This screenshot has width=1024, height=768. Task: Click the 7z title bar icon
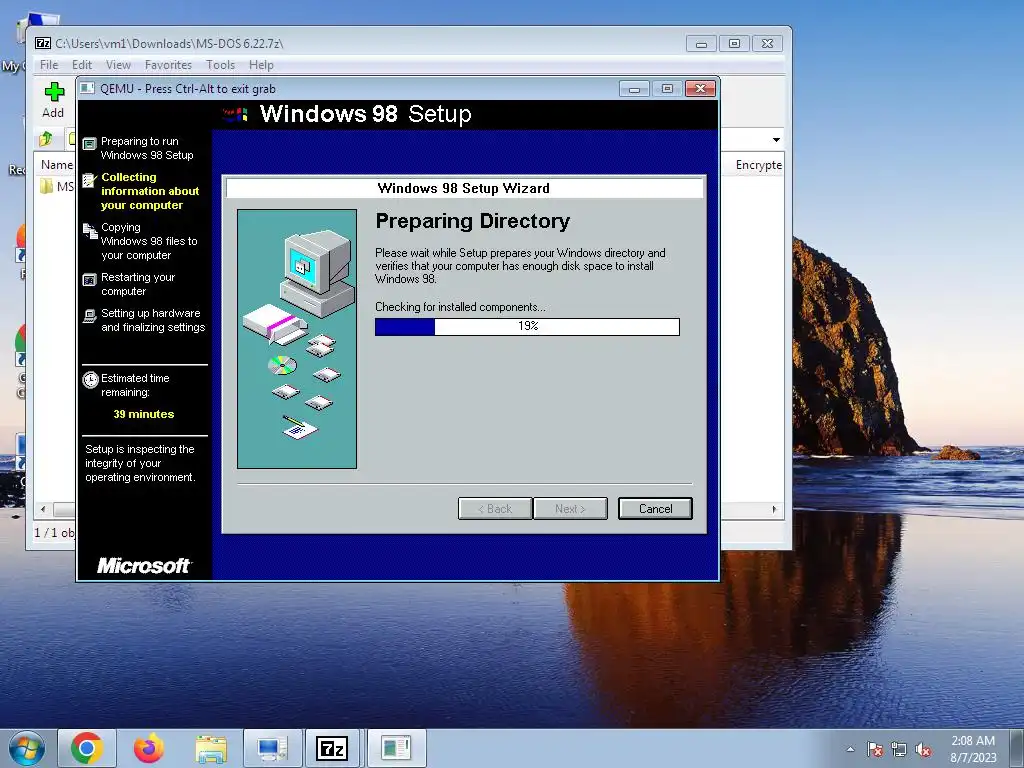[43, 43]
